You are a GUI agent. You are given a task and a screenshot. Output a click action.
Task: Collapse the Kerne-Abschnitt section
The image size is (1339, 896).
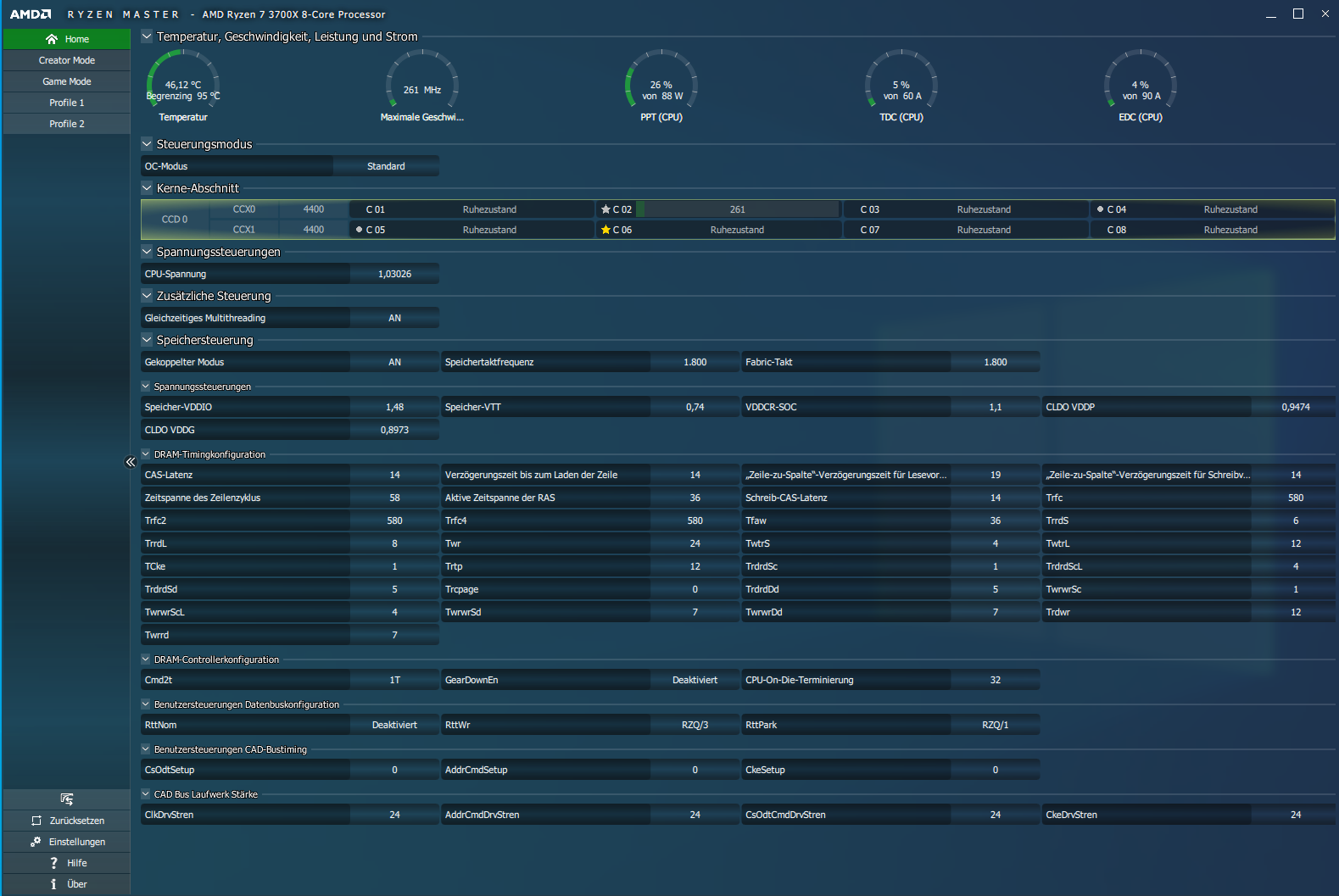(147, 187)
